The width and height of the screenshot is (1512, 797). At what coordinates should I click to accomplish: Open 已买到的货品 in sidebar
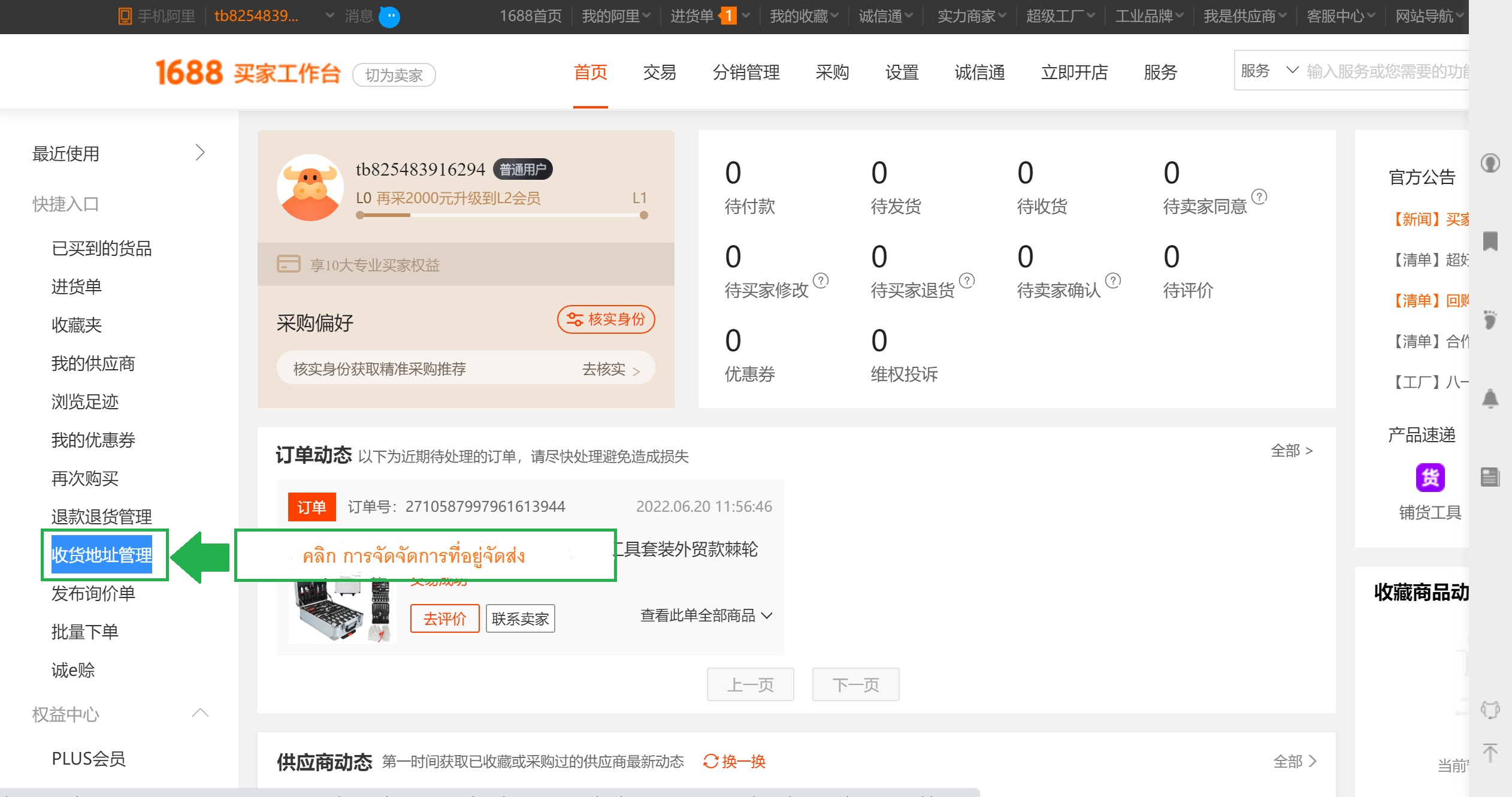(102, 248)
